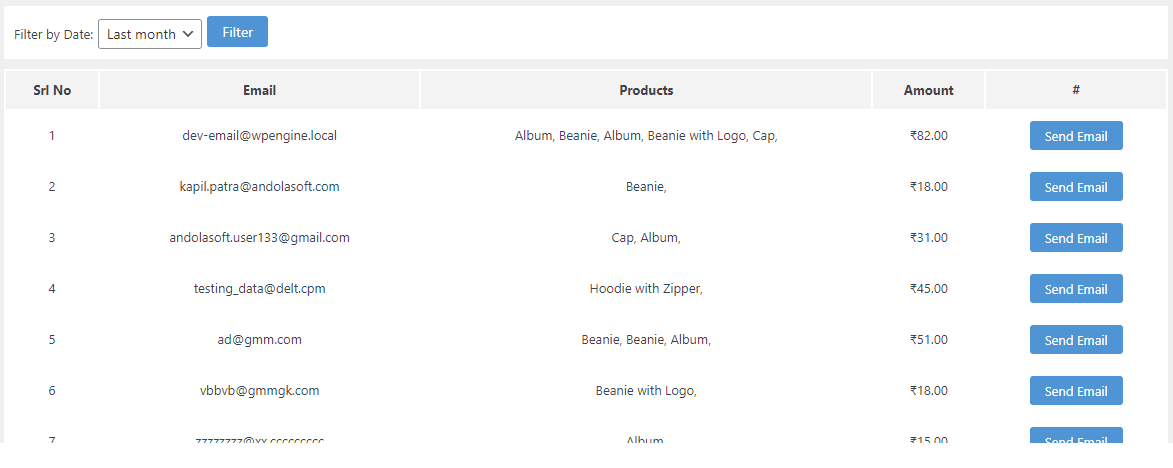The height and width of the screenshot is (468, 1173).
Task: Click the ₹82.00 amount cell
Action: pos(928,136)
